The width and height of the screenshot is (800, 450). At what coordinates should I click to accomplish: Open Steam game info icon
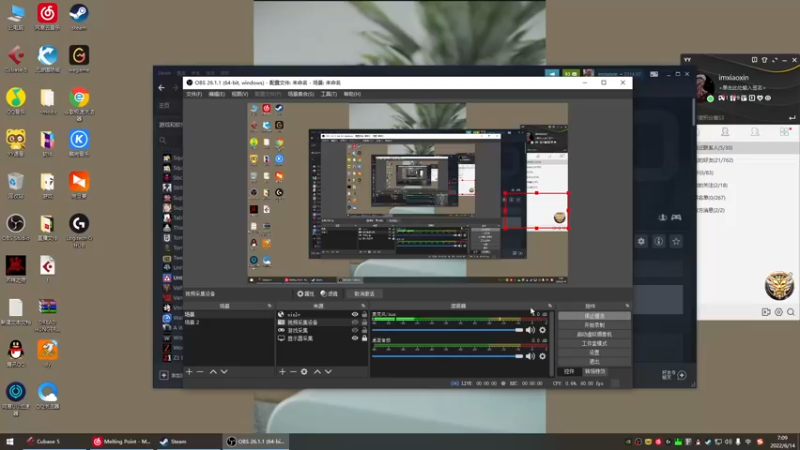coord(659,241)
